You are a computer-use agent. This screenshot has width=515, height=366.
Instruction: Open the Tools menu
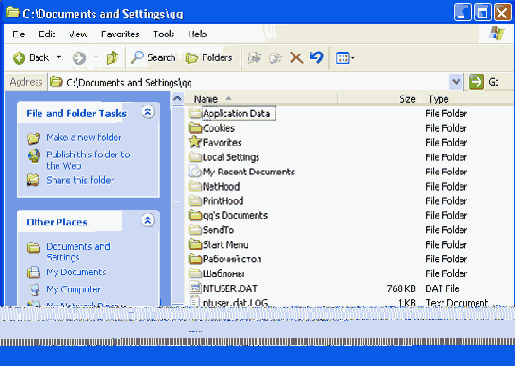point(163,34)
